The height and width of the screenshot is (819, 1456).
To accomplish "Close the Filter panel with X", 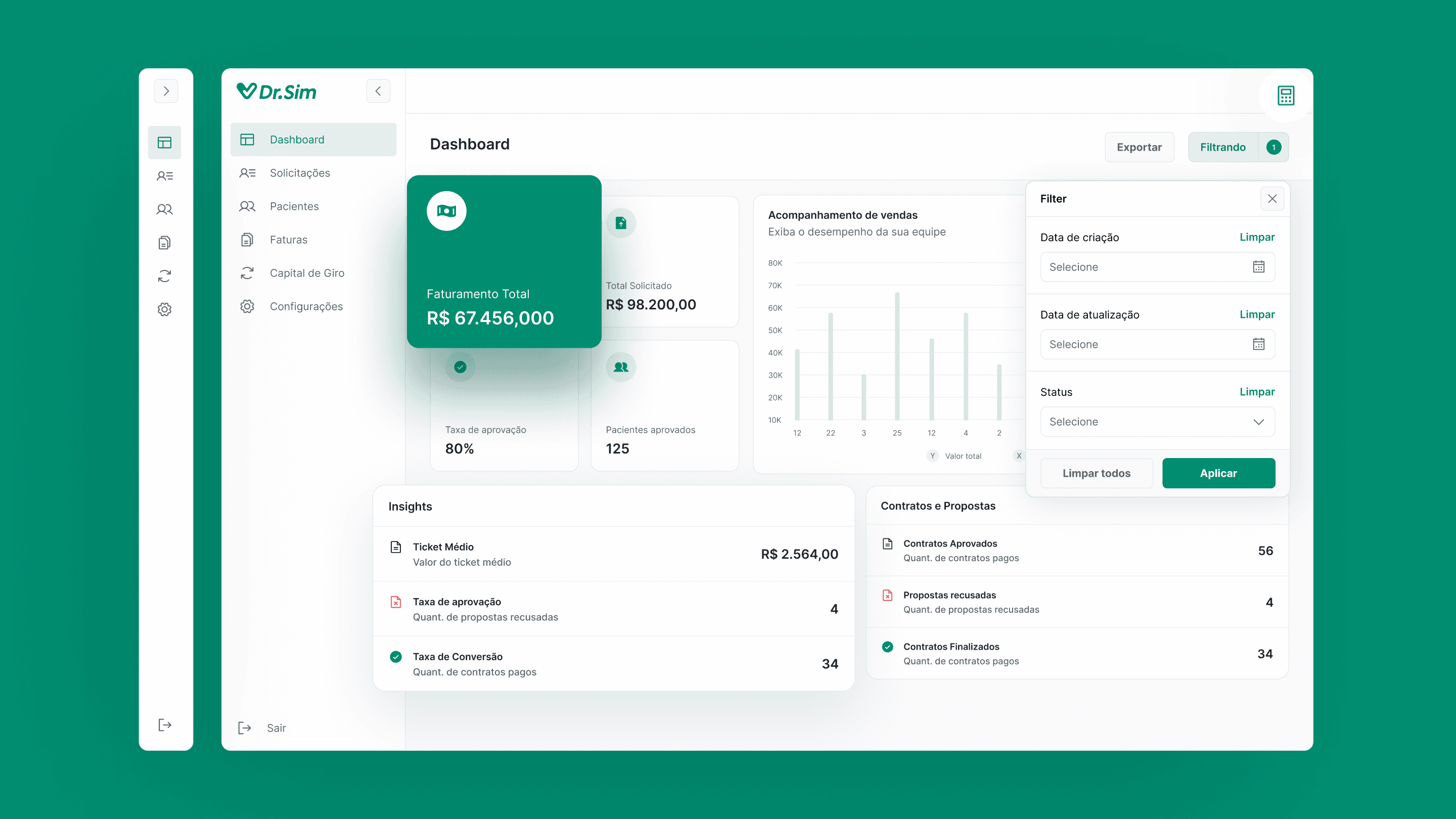I will coord(1272,199).
